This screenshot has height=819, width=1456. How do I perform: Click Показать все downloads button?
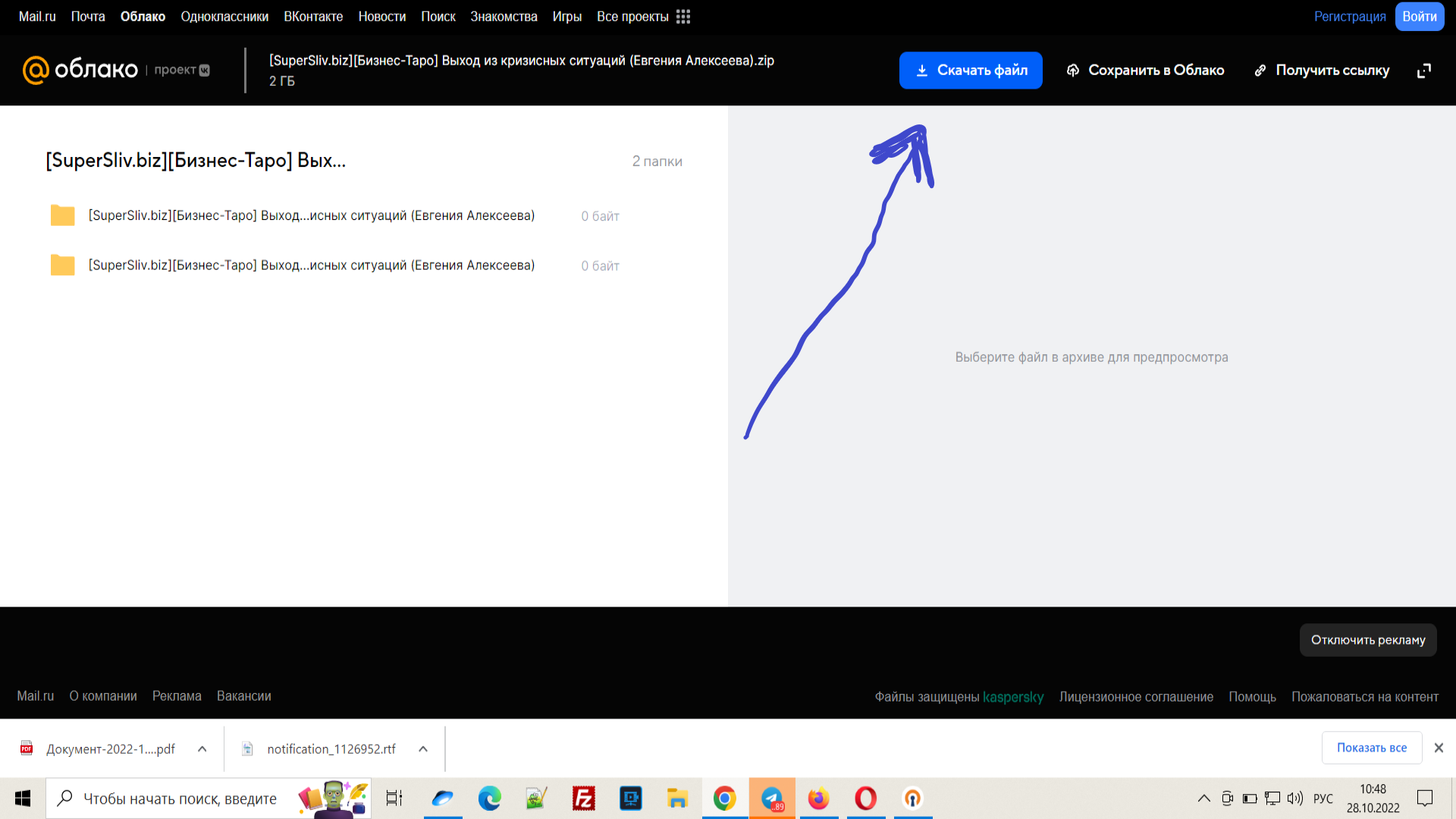[x=1372, y=748]
